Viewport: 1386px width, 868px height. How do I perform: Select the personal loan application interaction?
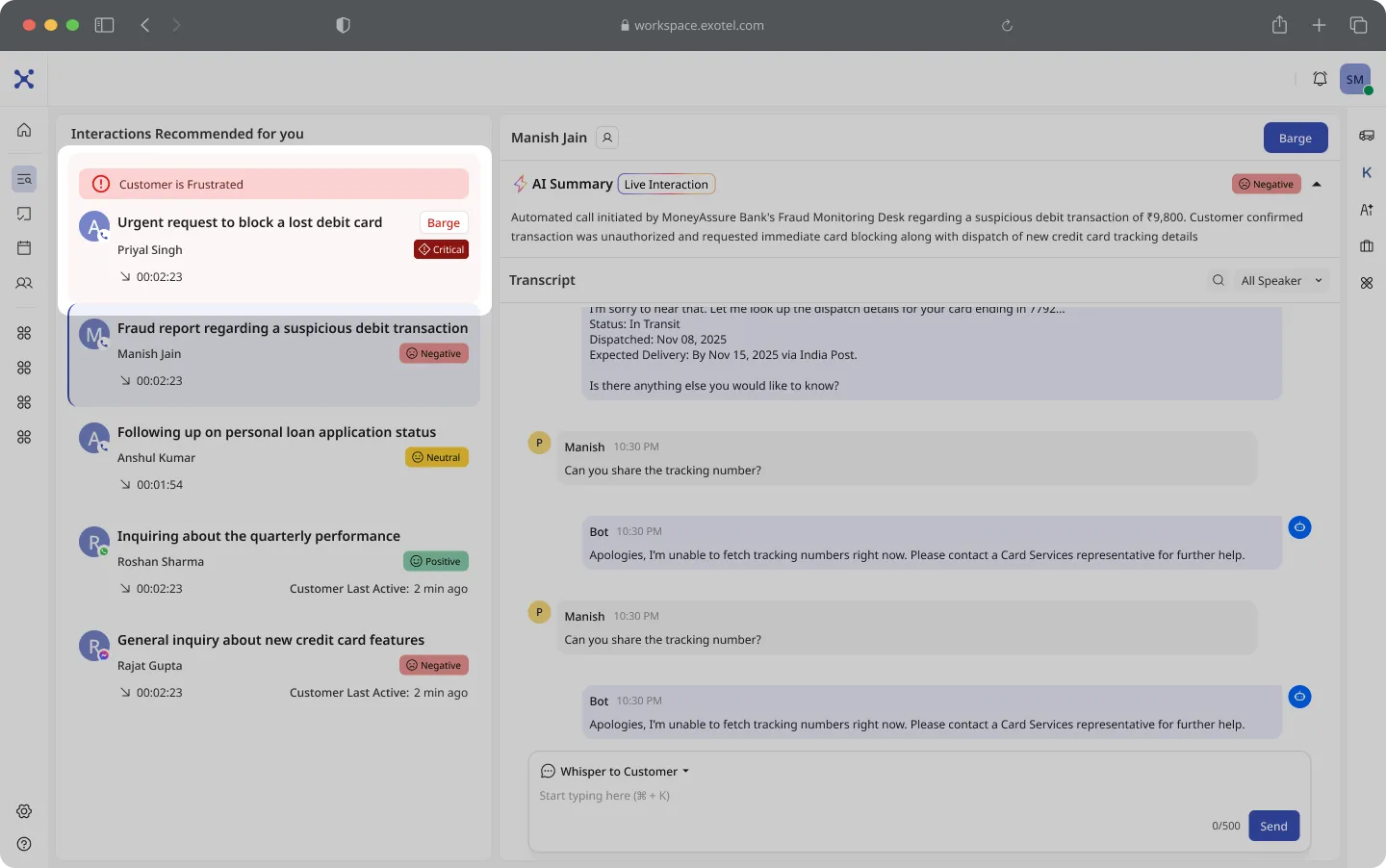click(274, 458)
